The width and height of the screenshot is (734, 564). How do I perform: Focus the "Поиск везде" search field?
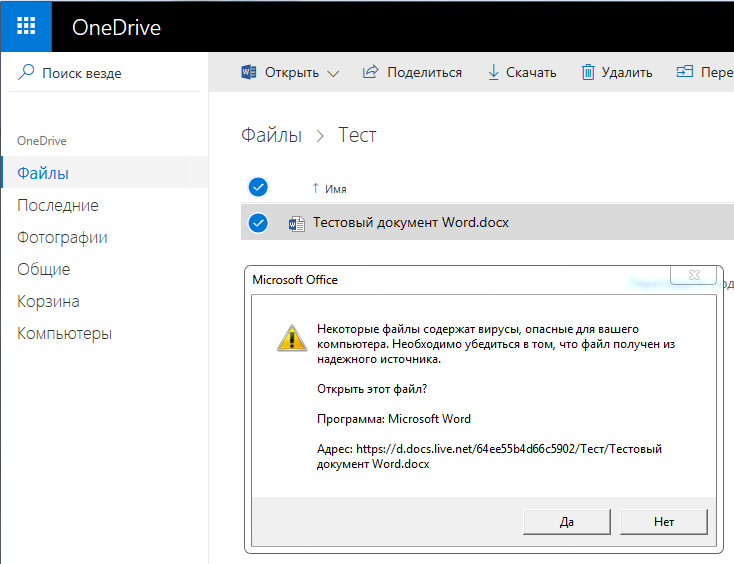click(x=104, y=73)
